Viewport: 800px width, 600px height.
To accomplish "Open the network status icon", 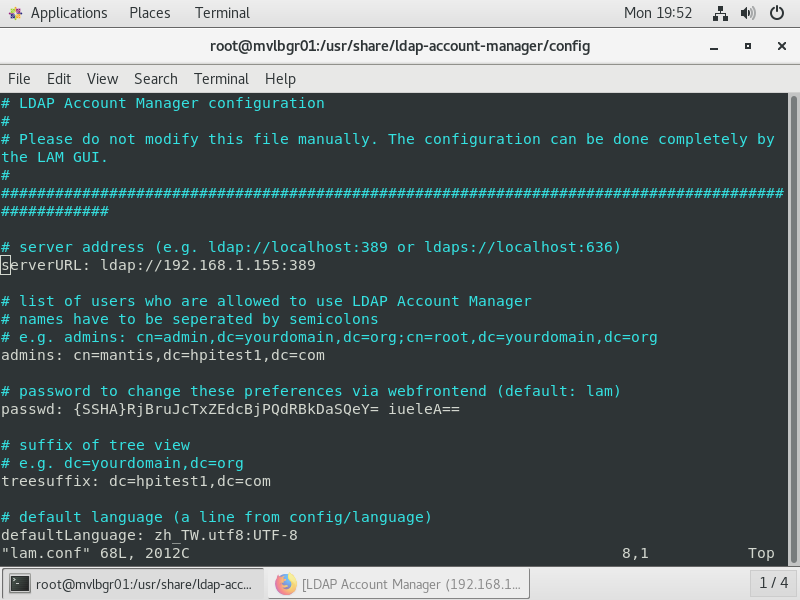I will point(720,13).
